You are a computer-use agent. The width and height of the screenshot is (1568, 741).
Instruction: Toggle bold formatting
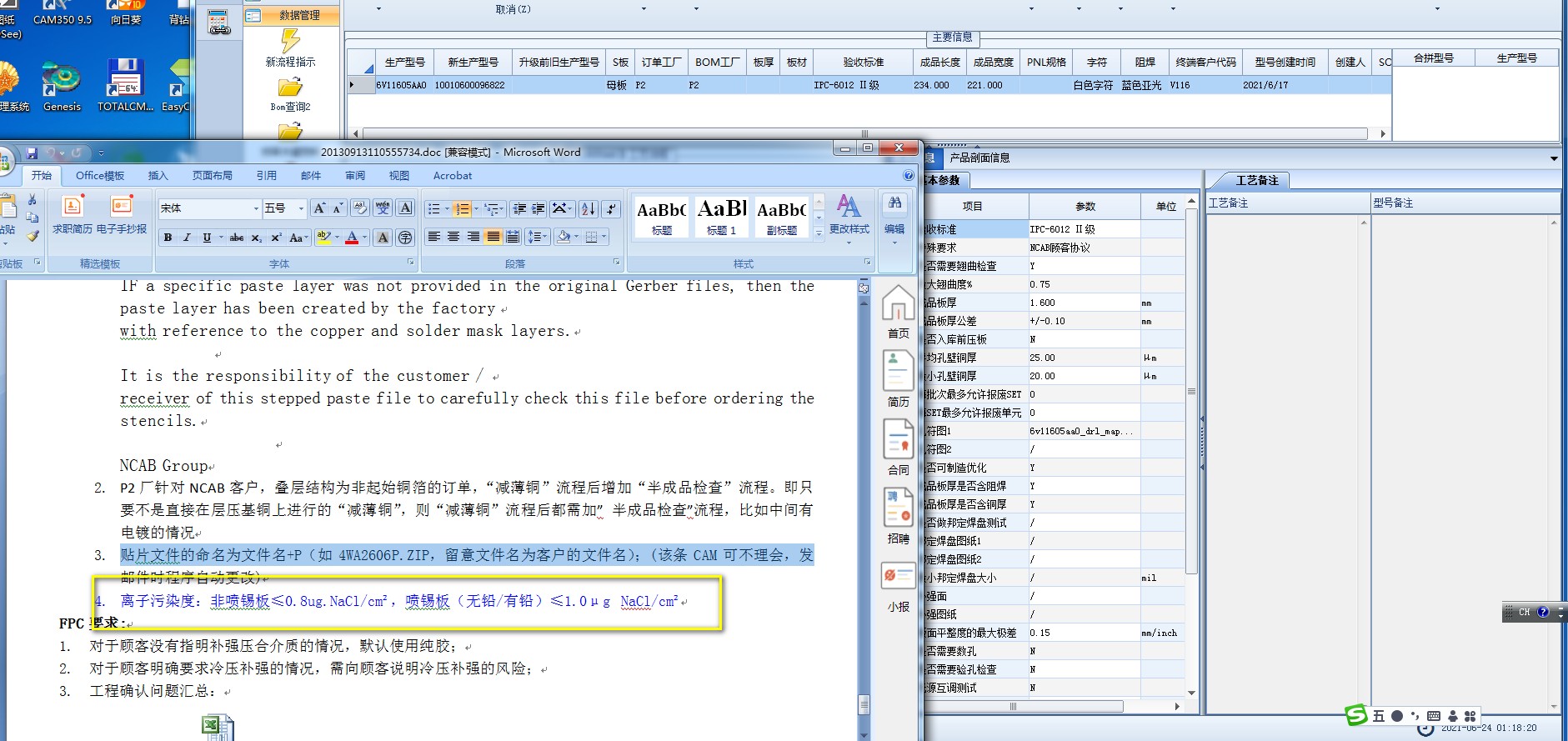(x=168, y=238)
